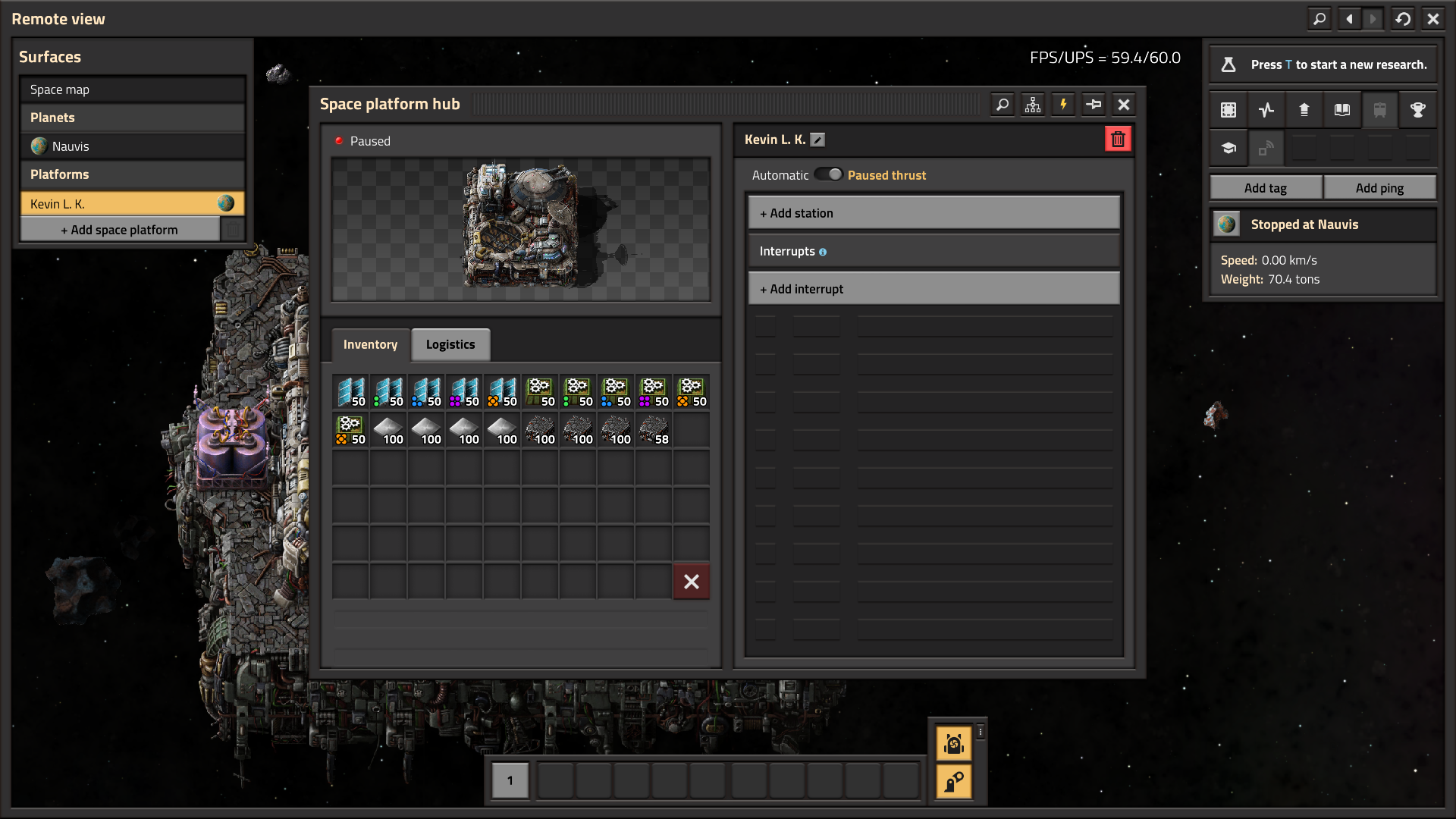Click Weight: 70.4 tons text

tap(1270, 279)
